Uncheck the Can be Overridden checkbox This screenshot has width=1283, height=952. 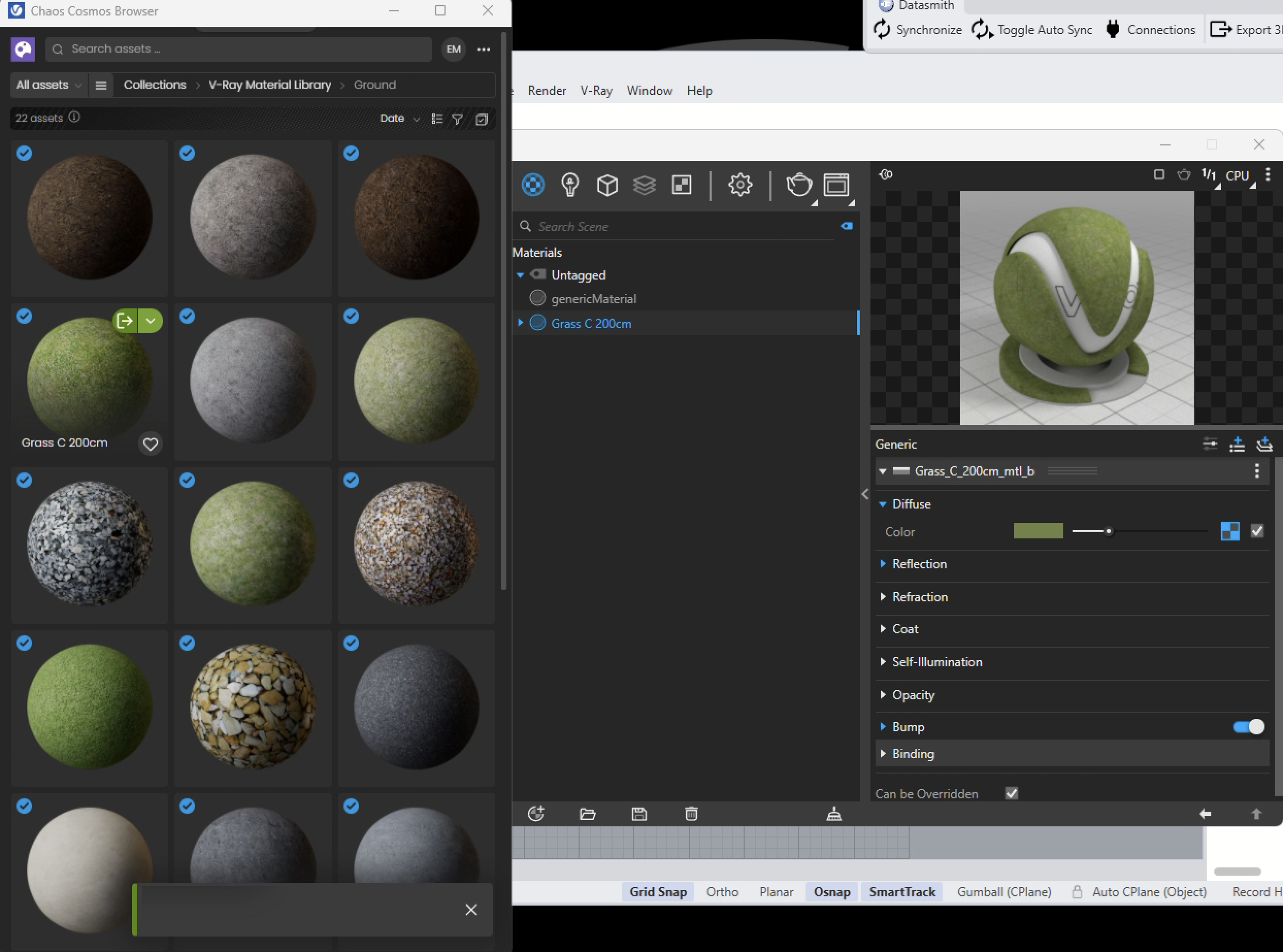tap(1012, 794)
